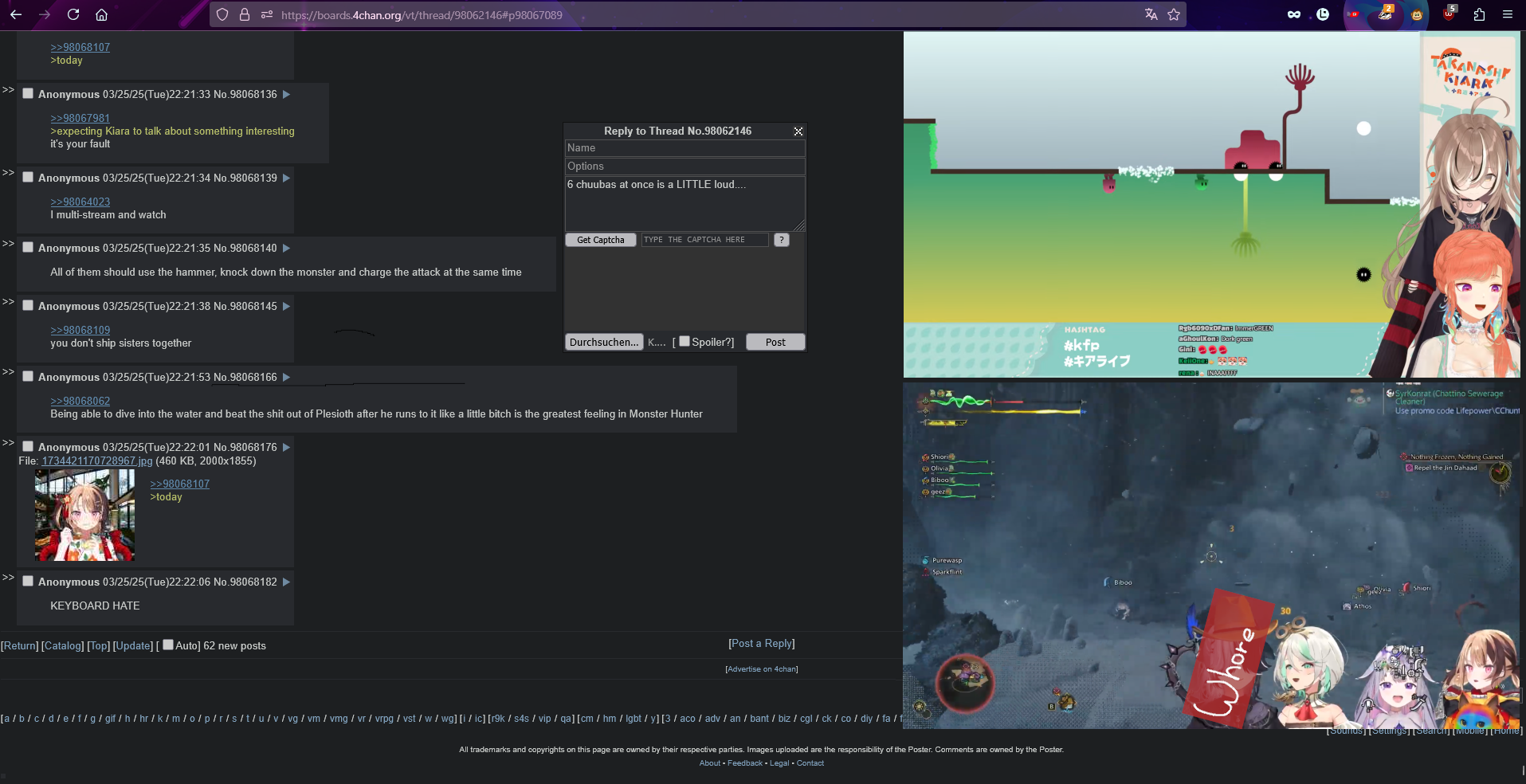Screen dimensions: 1526x784
Task: Open post menu arrow for No.98068166
Action: pos(287,377)
